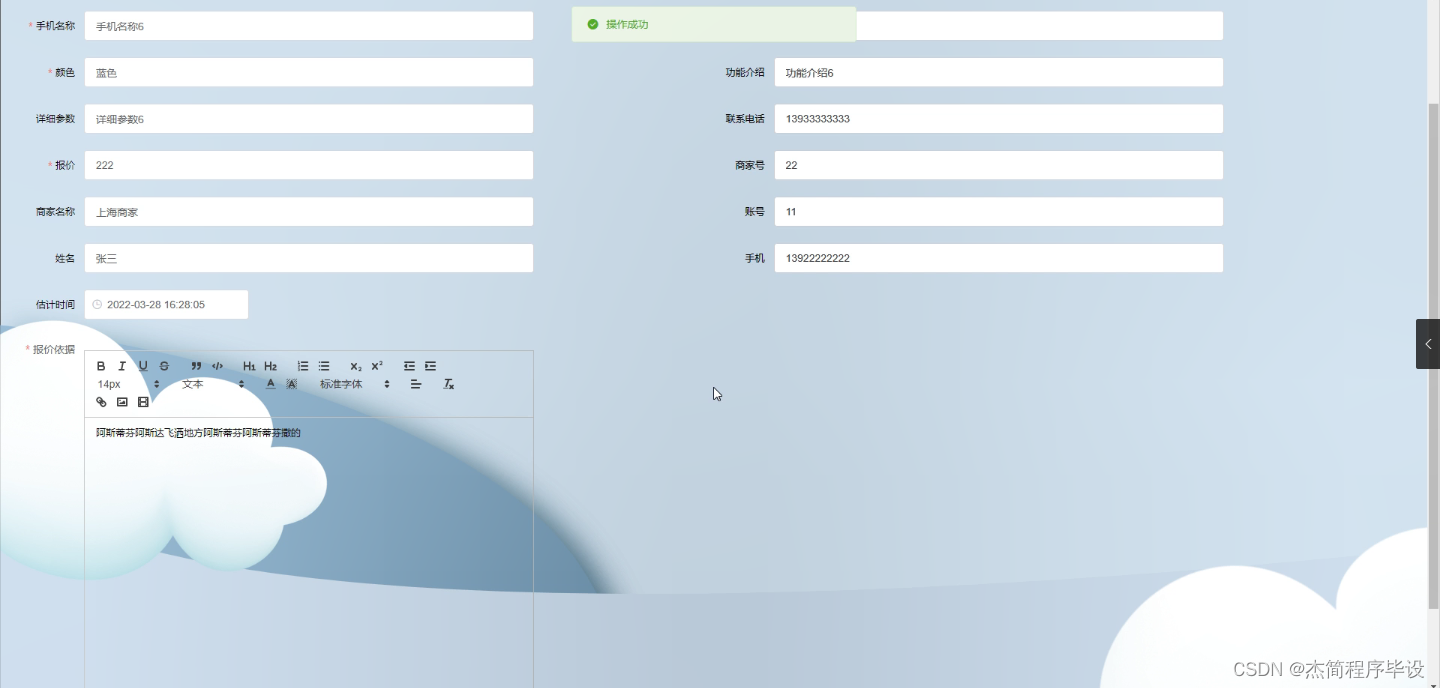Viewport: 1440px width, 688px height.
Task: Dismiss the 操作成功 success notification
Action: [712, 25]
